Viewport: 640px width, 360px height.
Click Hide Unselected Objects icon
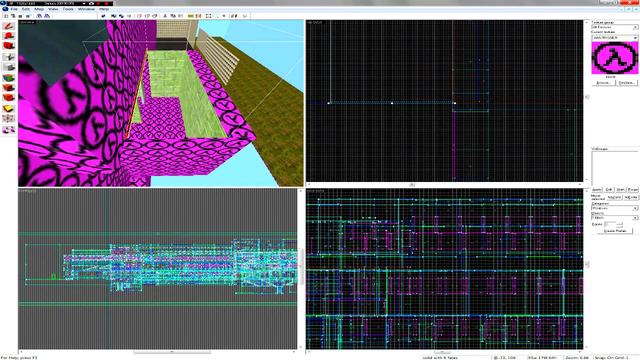point(148,16)
